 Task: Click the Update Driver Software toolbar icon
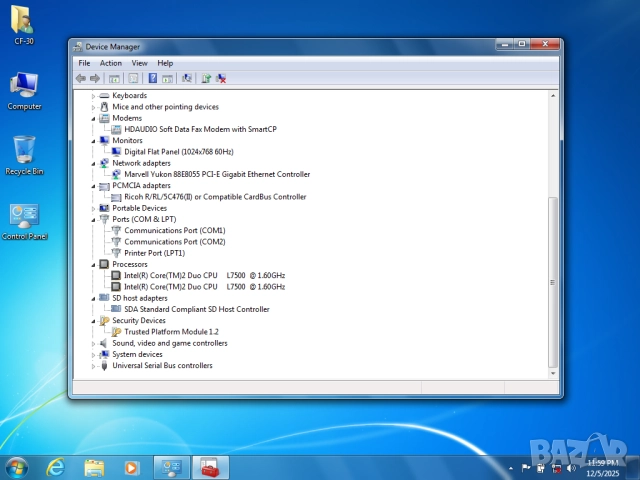(x=206, y=78)
